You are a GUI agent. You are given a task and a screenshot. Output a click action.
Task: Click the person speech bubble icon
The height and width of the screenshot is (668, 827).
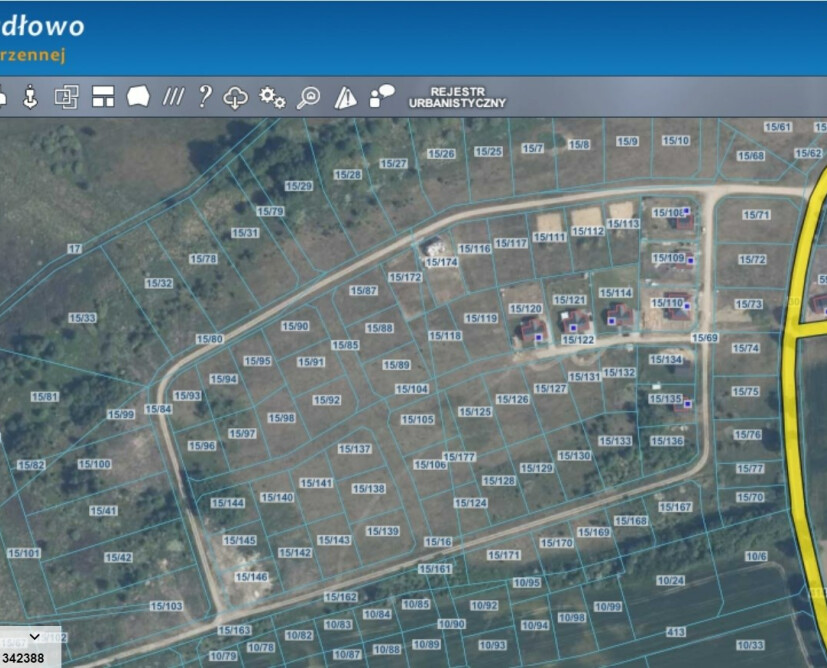click(381, 97)
